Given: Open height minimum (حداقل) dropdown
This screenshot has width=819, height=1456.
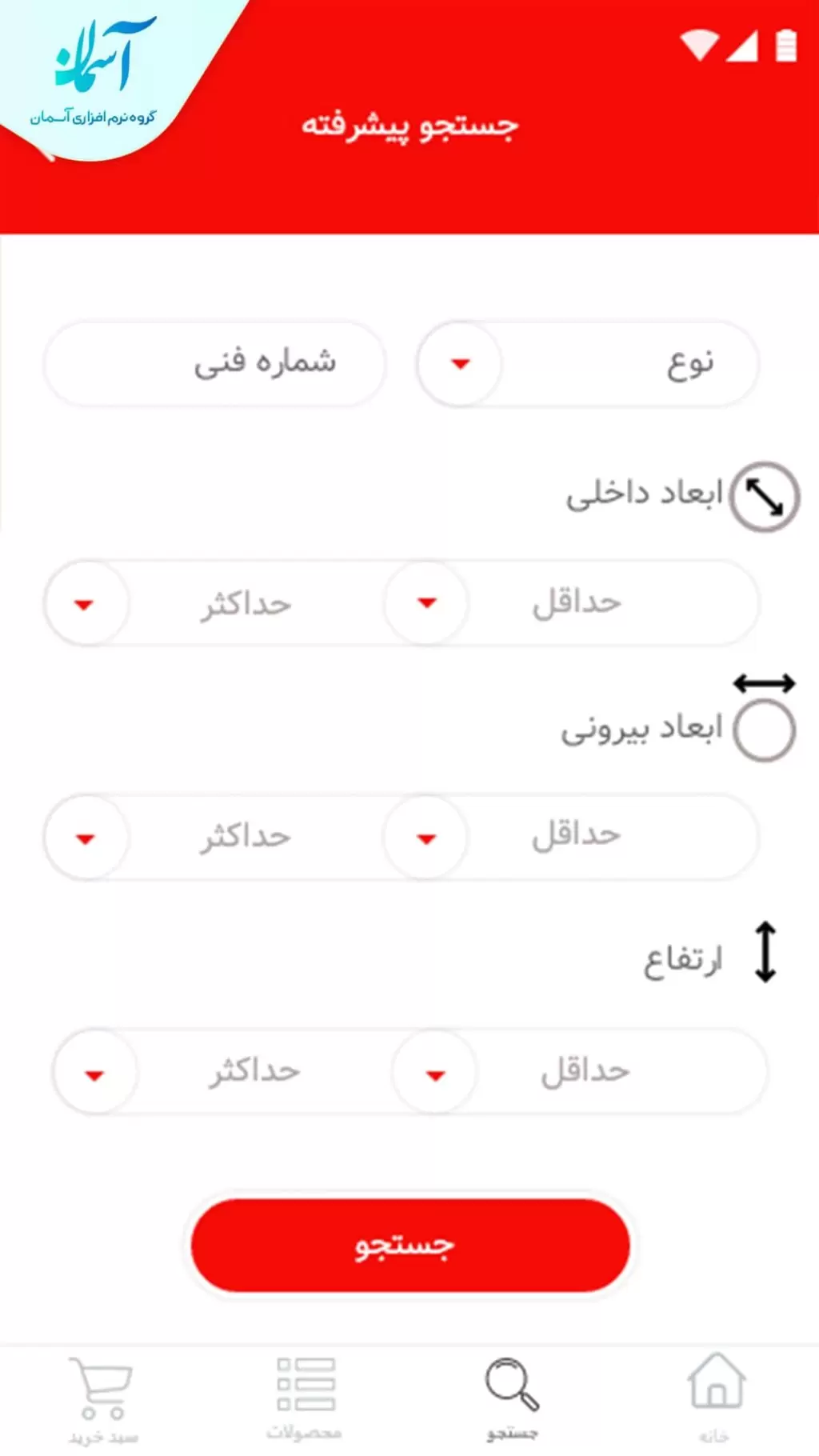Looking at the screenshot, I should click(435, 1074).
